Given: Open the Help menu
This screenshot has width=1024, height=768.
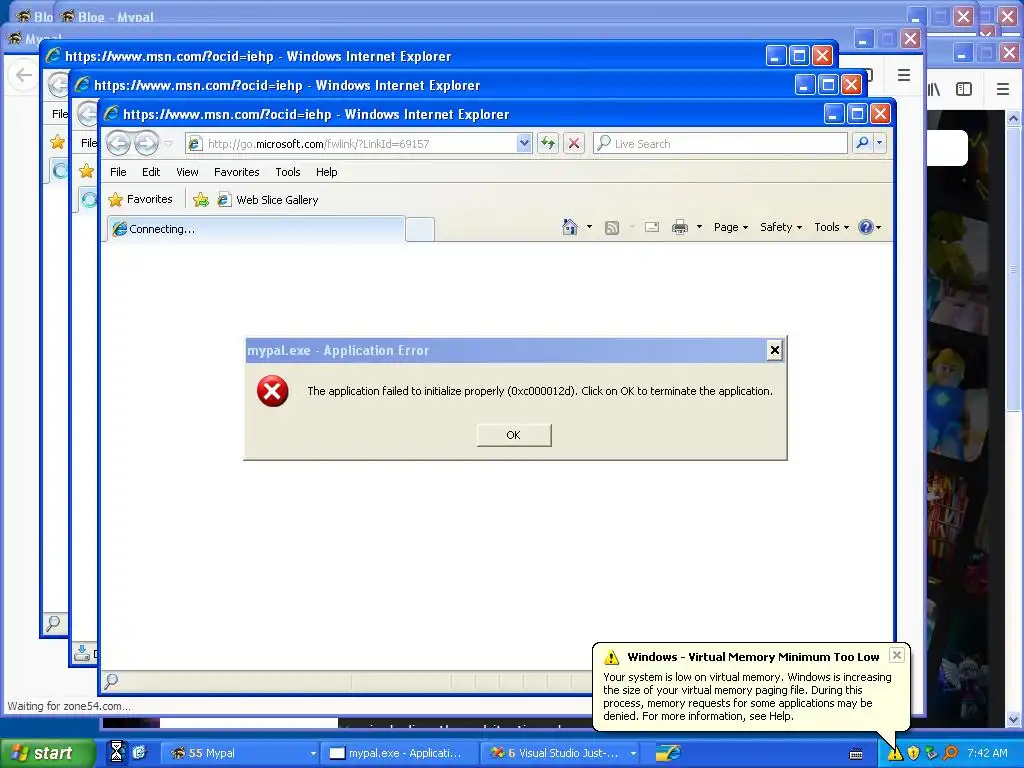Looking at the screenshot, I should tap(327, 172).
